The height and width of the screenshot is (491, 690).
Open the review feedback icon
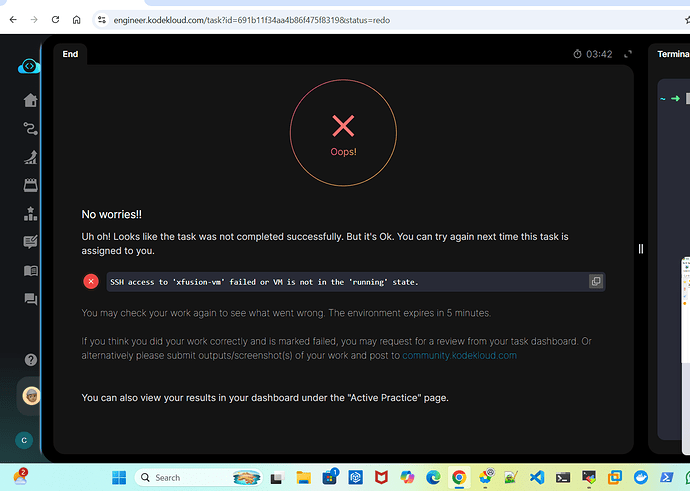[30, 242]
